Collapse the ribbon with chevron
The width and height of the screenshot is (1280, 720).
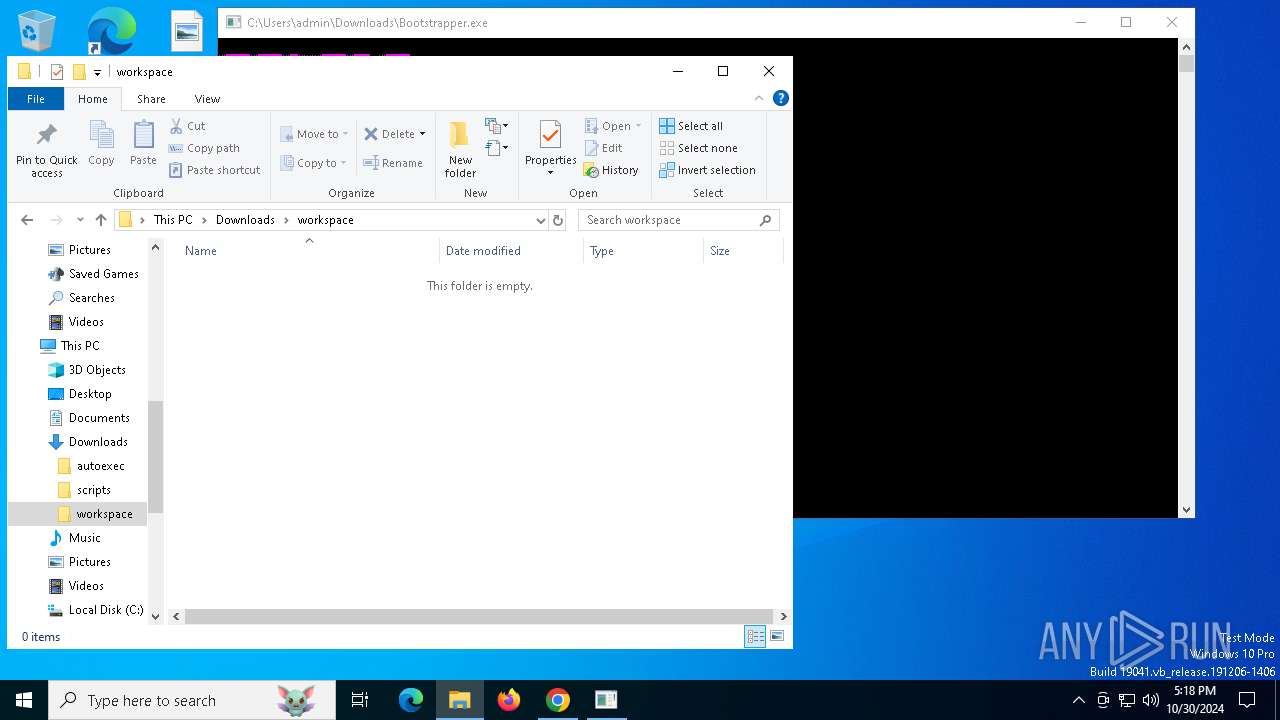759,98
